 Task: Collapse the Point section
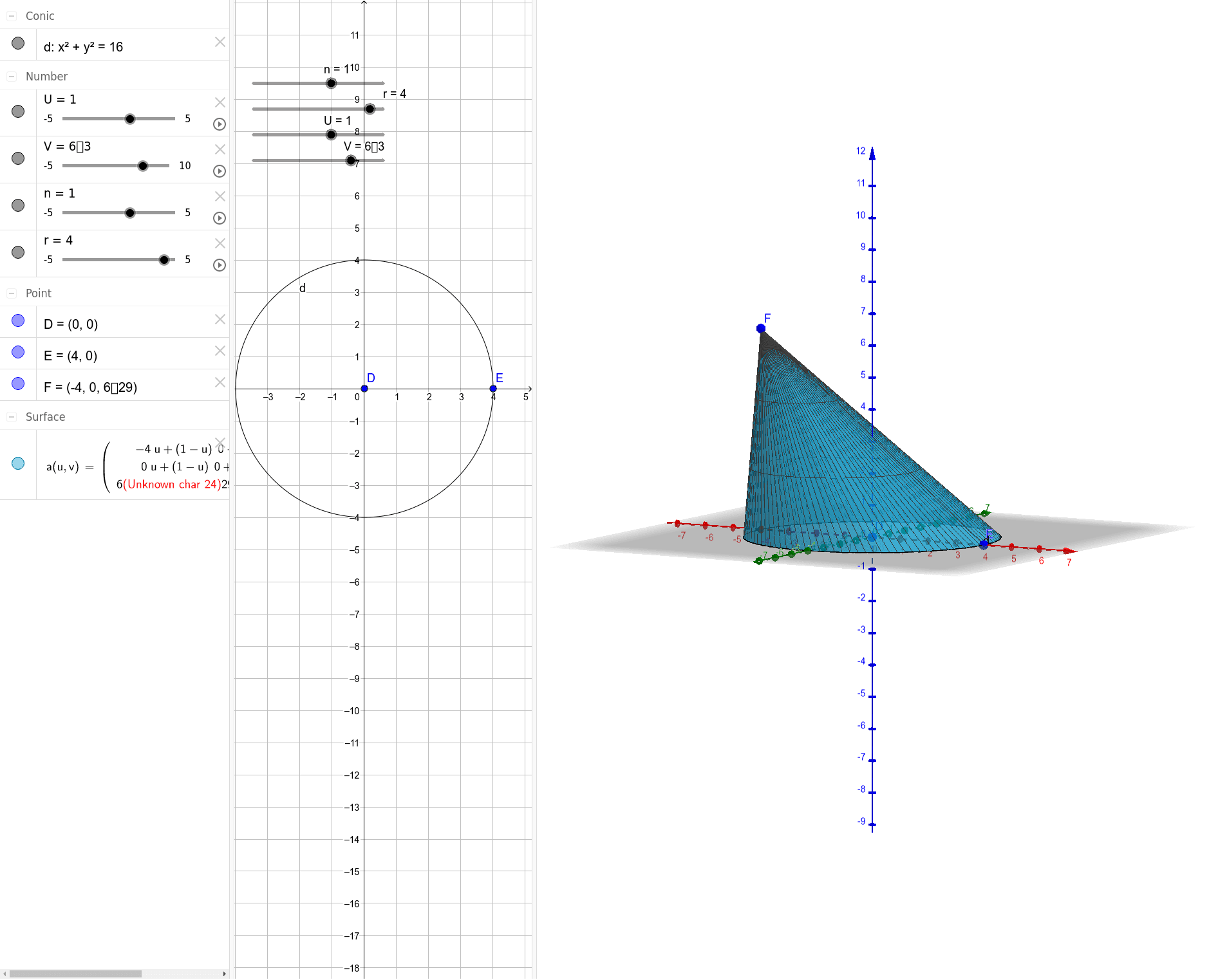tap(13, 293)
